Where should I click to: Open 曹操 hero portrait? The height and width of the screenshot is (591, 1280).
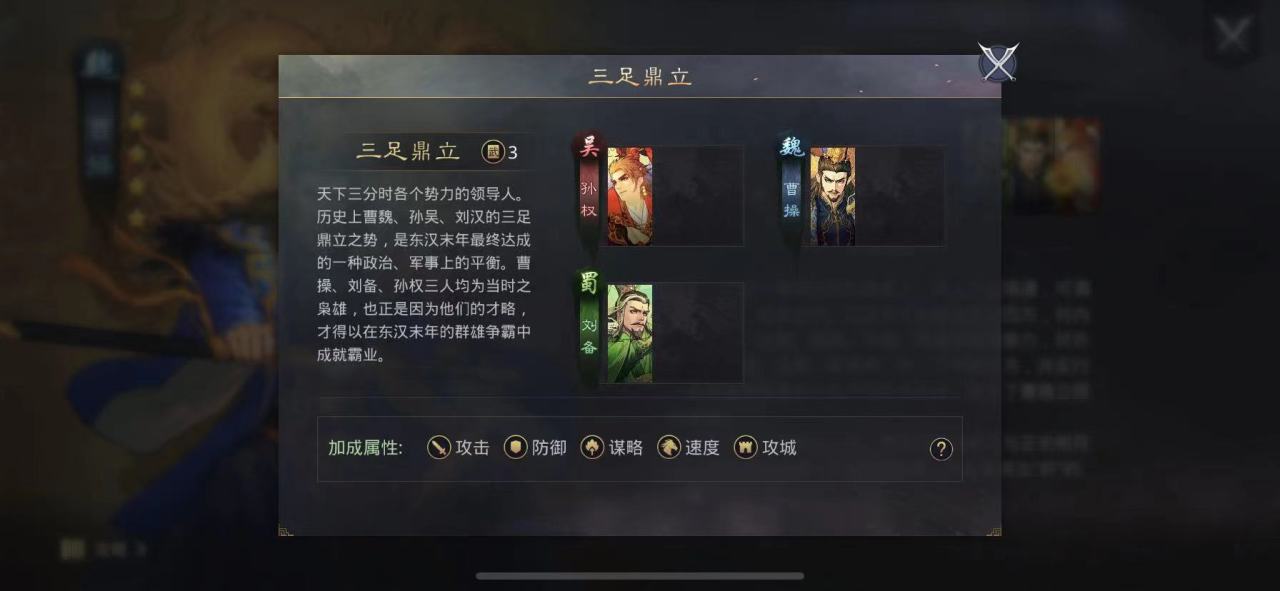[832, 196]
